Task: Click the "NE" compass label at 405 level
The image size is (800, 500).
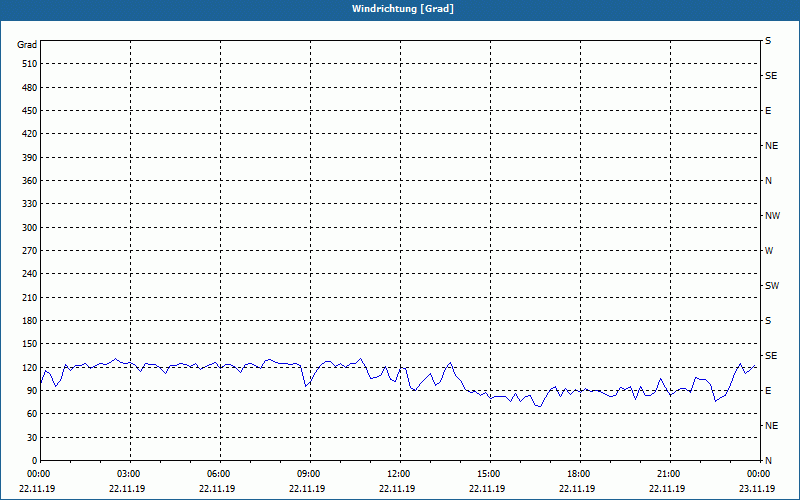Action: pyautogui.click(x=771, y=145)
